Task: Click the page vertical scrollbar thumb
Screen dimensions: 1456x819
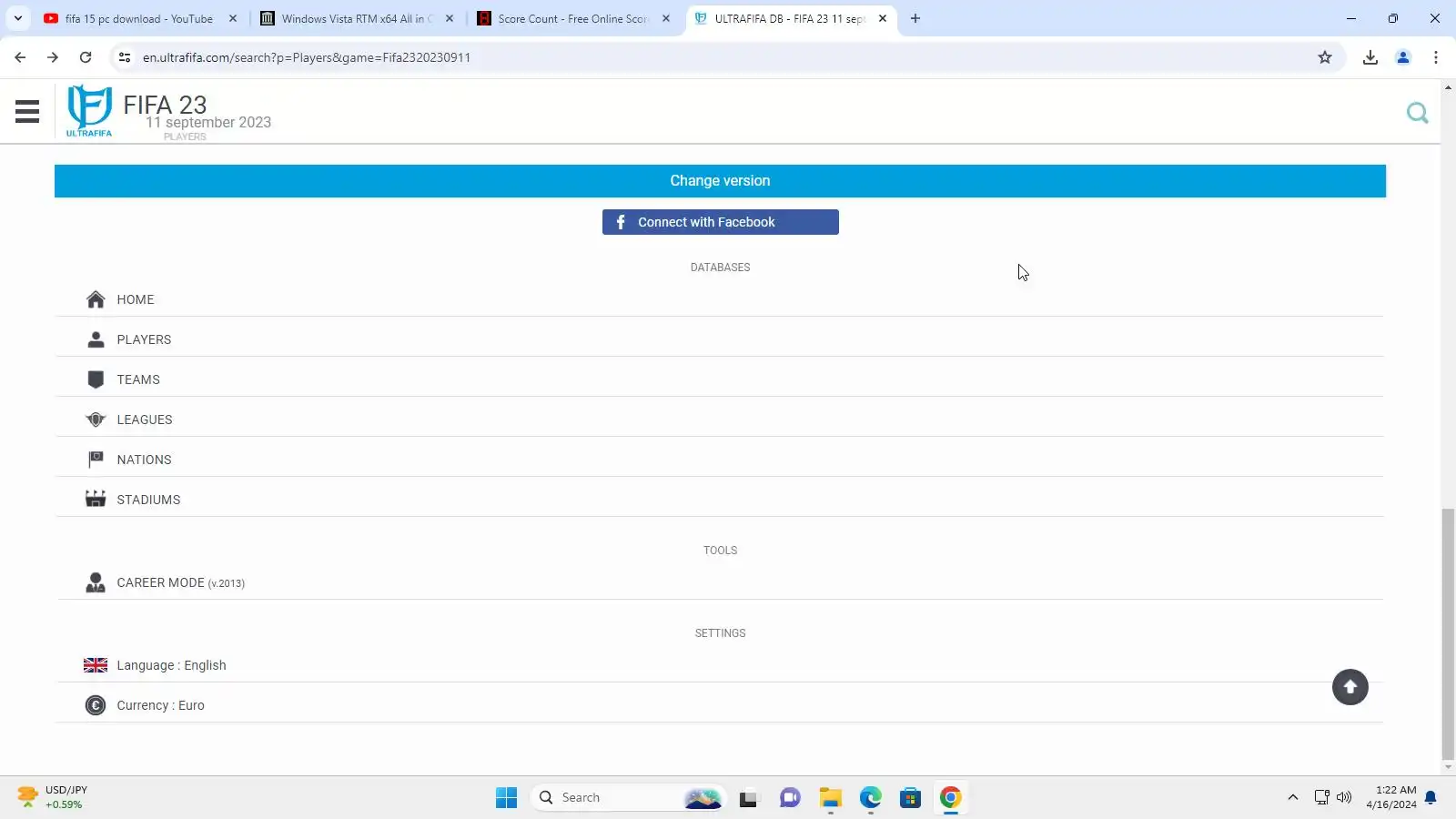Action: [1448, 634]
